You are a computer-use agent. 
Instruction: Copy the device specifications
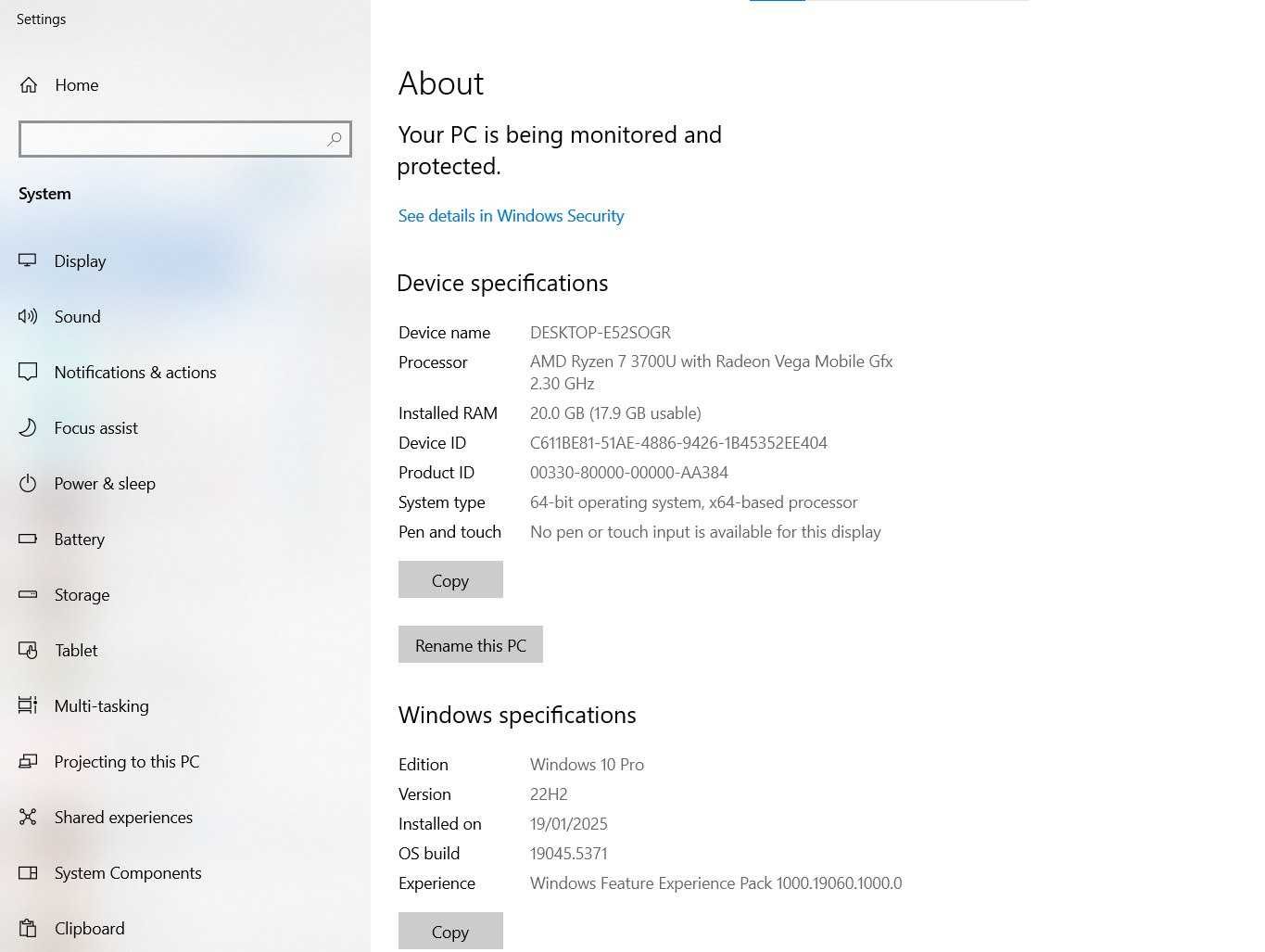450,579
